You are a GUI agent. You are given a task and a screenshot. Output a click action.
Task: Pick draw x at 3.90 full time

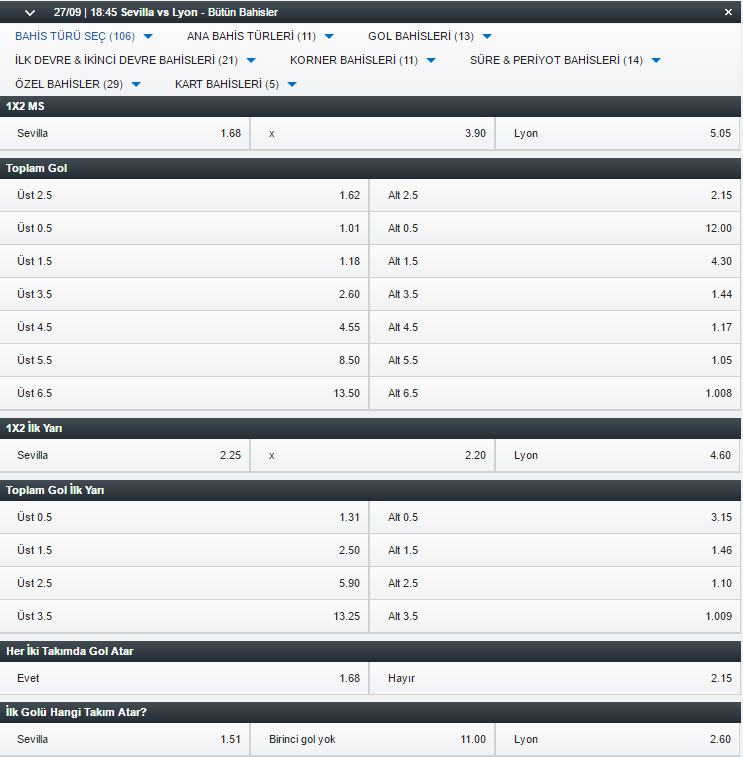[x=372, y=133]
